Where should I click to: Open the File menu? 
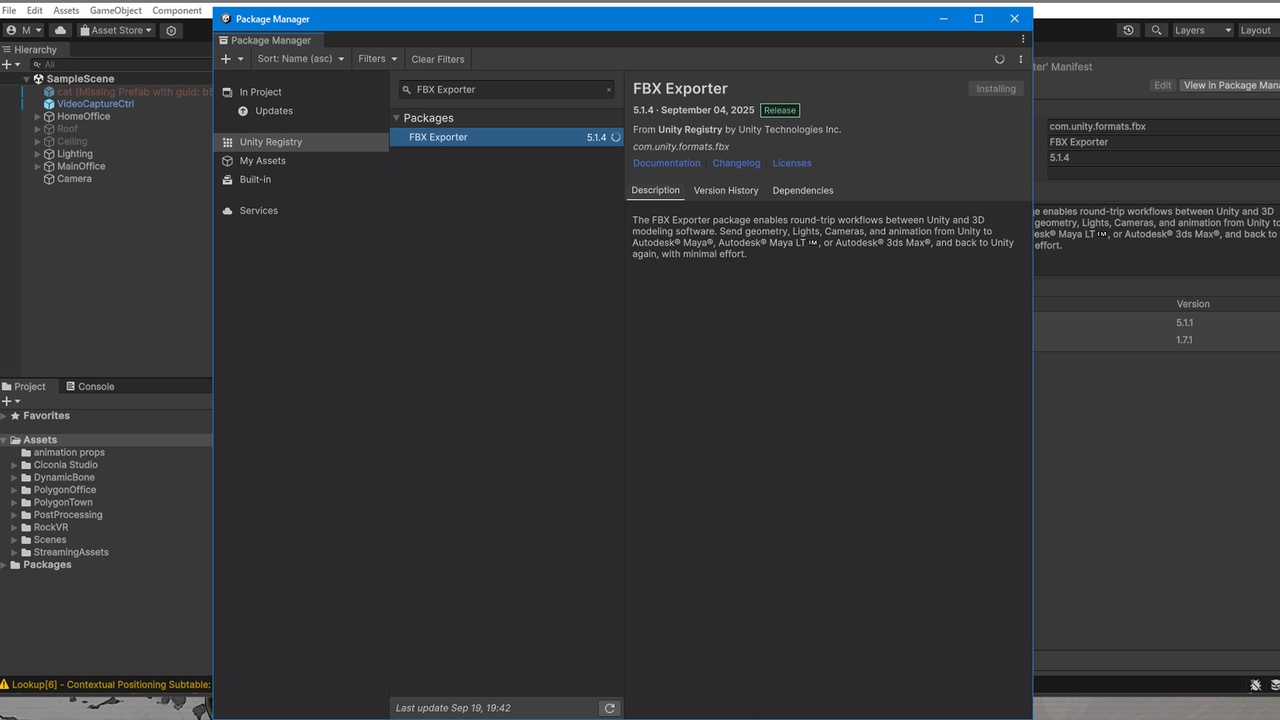(9, 10)
